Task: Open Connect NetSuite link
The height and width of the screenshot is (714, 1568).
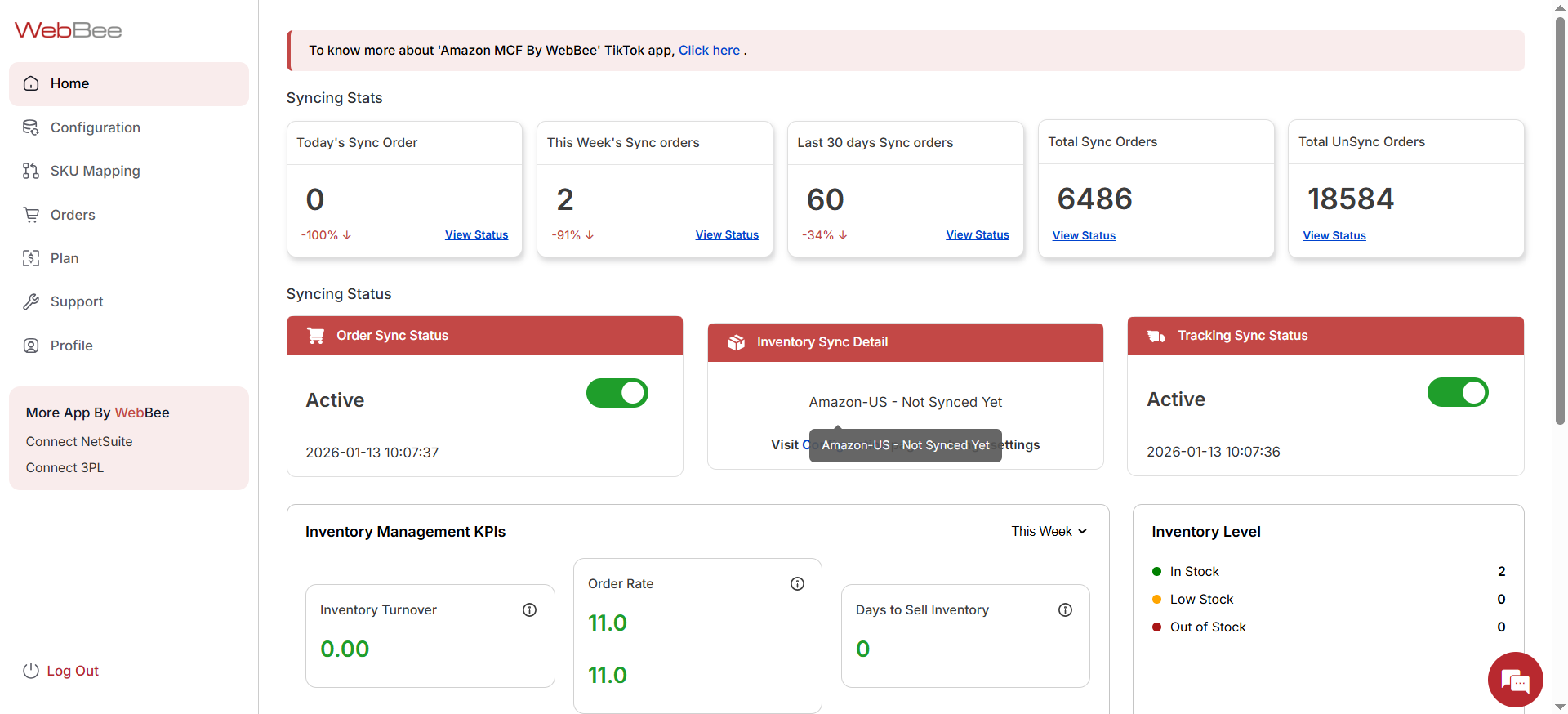Action: click(79, 441)
